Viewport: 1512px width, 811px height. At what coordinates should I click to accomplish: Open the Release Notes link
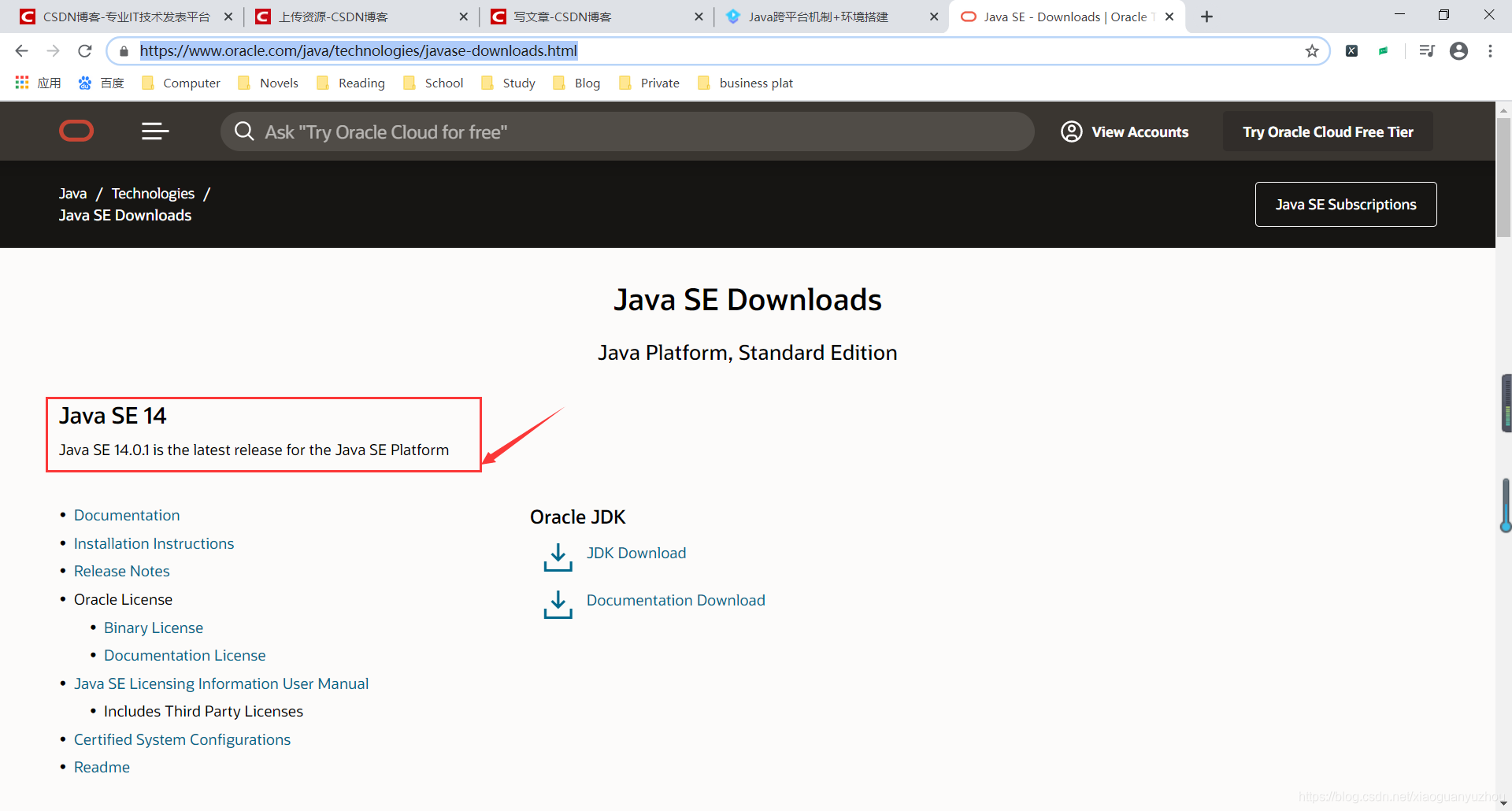121,571
